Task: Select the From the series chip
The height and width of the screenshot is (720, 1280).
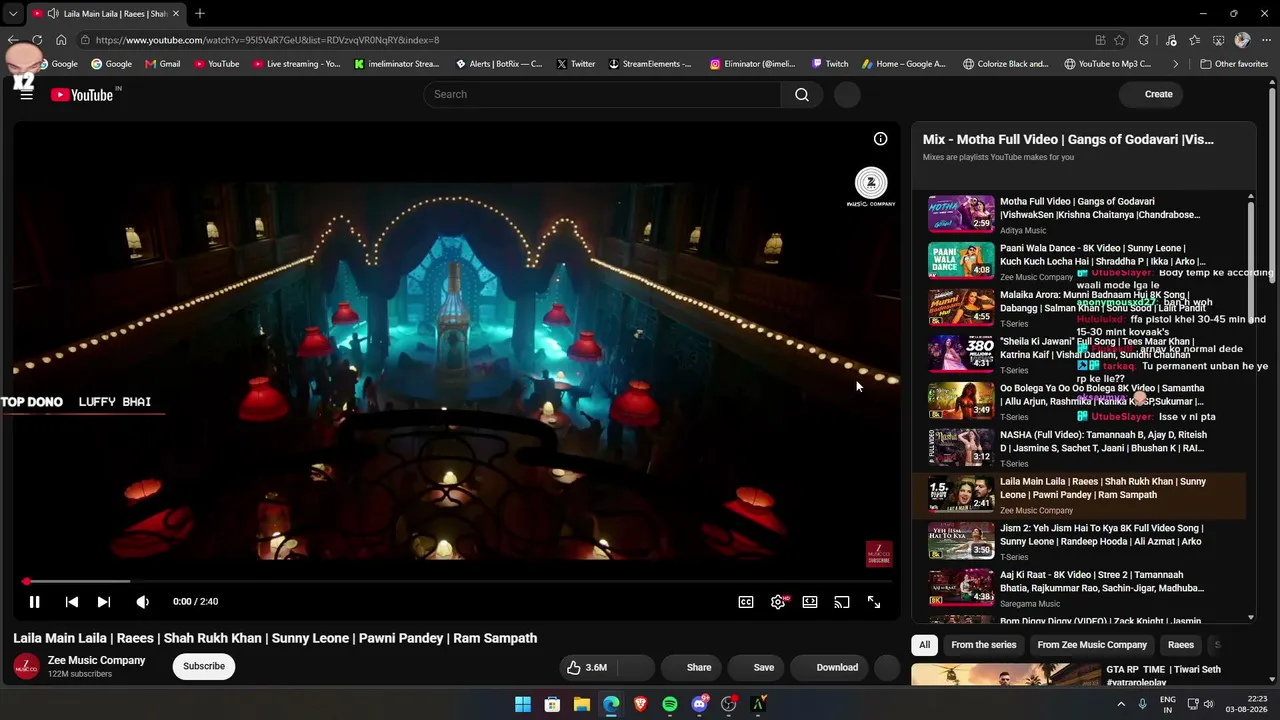Action: click(x=983, y=645)
